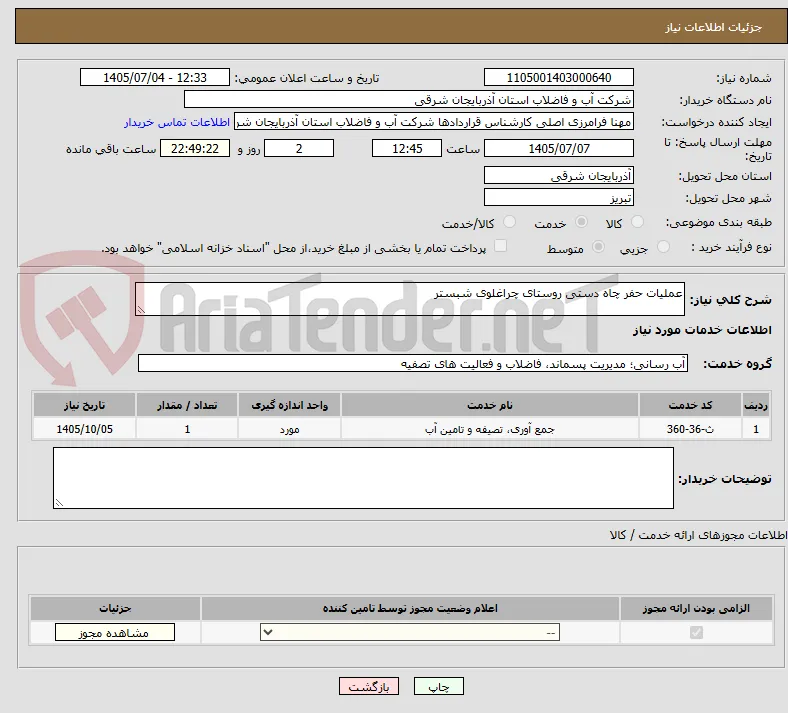788x713 pixels.
Task: Click the اعلام وضعیت مجوز توسط تامین کننده header
Action: coord(410,608)
